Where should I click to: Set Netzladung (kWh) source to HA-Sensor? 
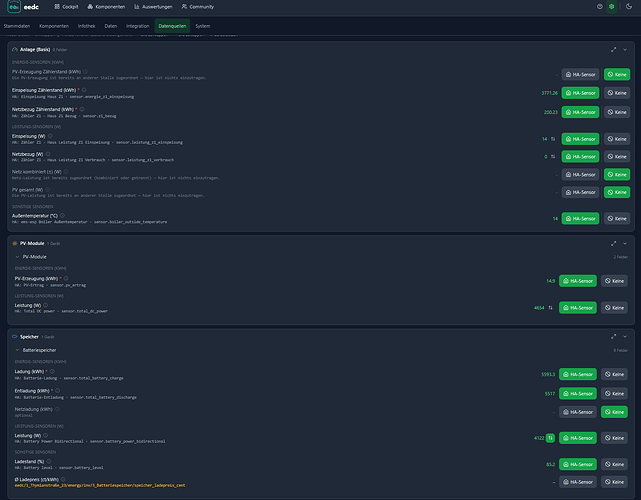pos(578,412)
